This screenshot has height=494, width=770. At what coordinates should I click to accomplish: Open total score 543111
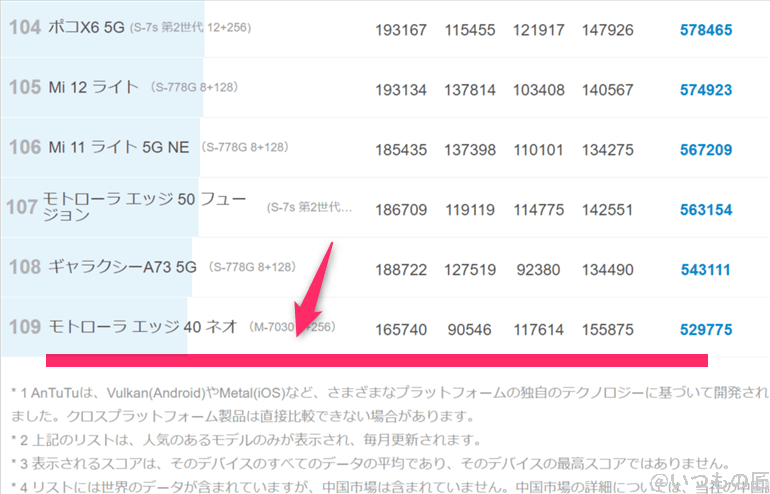point(706,270)
